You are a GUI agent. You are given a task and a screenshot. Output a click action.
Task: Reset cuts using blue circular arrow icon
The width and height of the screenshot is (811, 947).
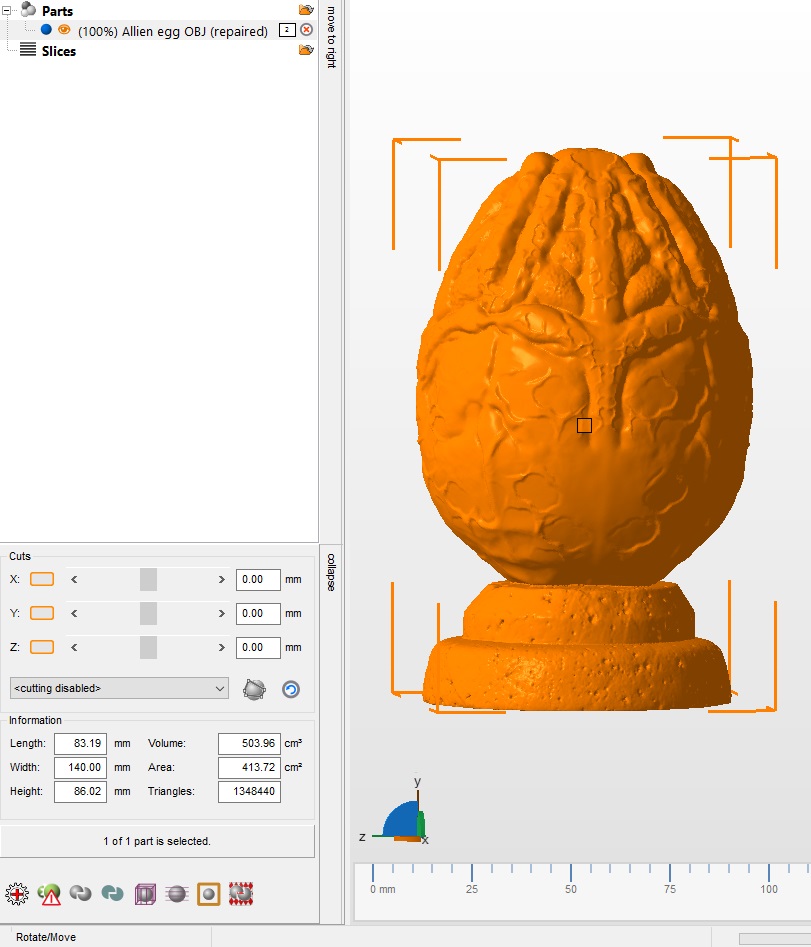pos(289,688)
